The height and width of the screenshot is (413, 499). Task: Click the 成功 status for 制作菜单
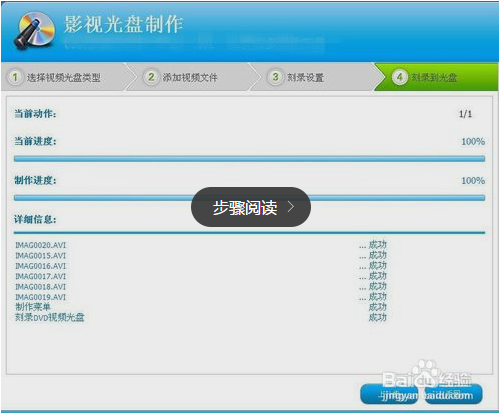[x=378, y=307]
